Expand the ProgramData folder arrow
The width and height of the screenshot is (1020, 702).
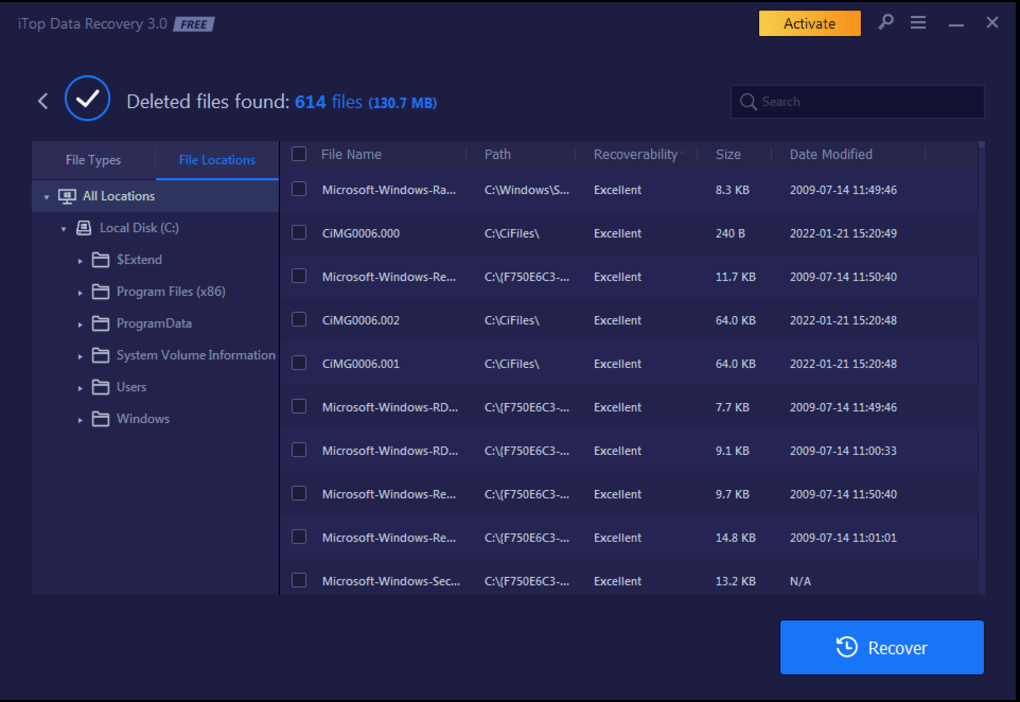click(80, 324)
